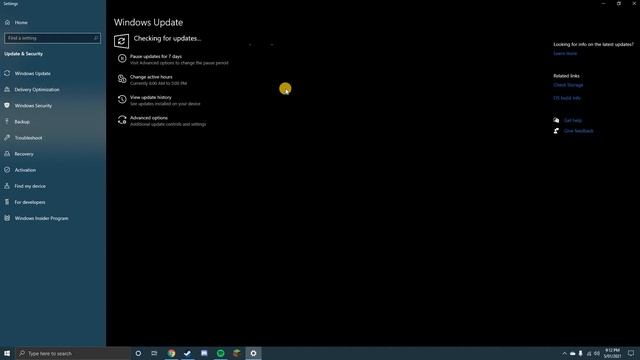The image size is (640, 360).
Task: Click Pause updates for 7 days
Action: pyautogui.click(x=156, y=56)
